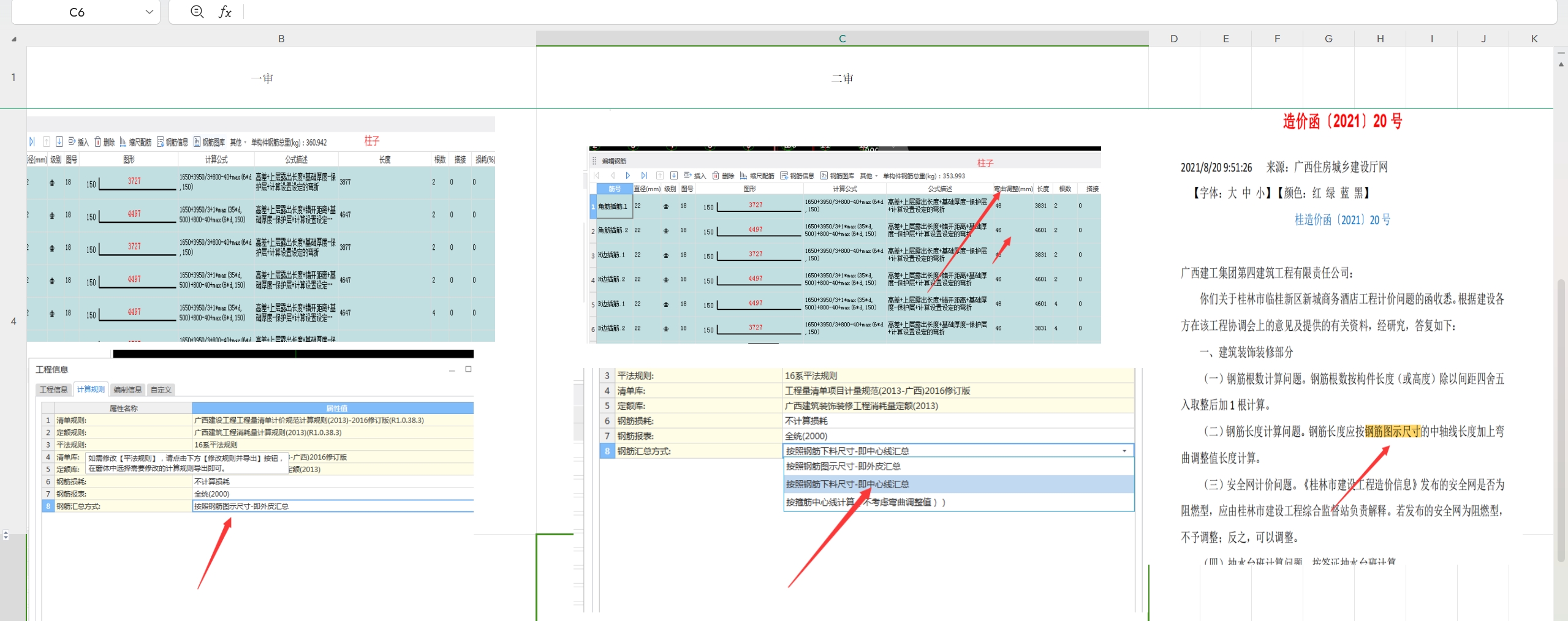Image resolution: width=1568 pixels, height=621 pixels.
Task: Open 其他 dropdown in 二审 rebar toolbar
Action: pos(868,175)
